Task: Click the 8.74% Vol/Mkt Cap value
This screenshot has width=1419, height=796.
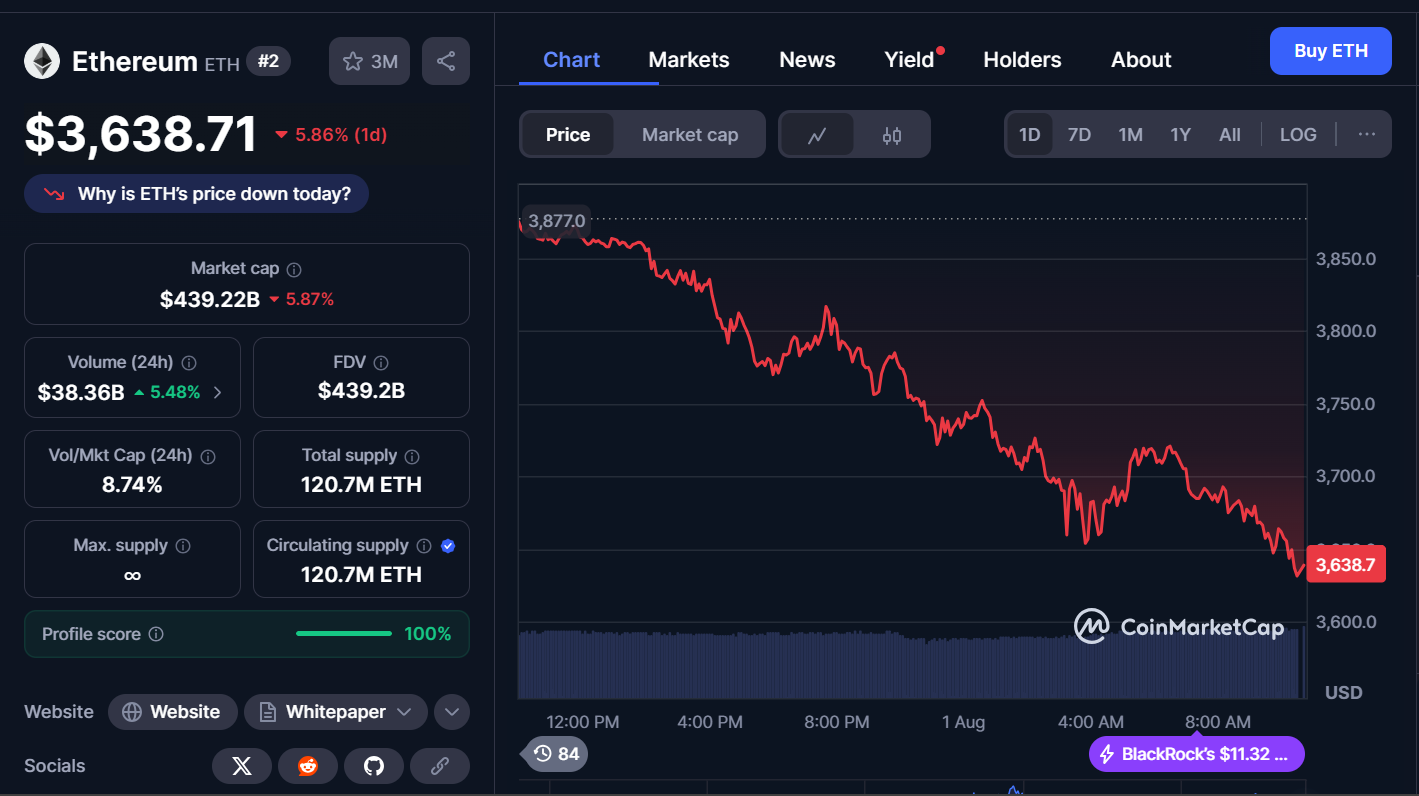Action: [132, 485]
